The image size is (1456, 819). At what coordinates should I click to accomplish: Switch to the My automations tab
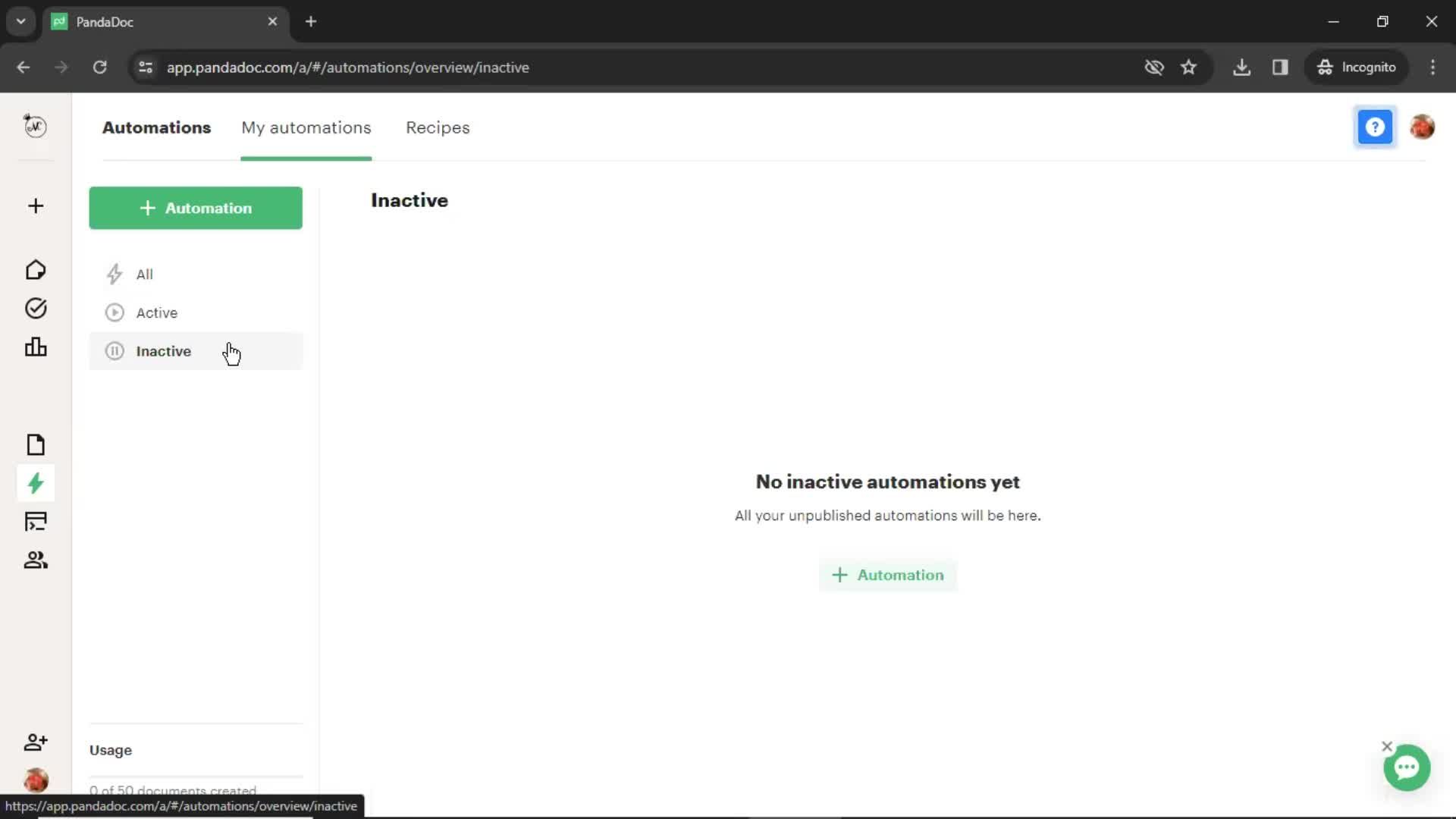click(x=306, y=127)
